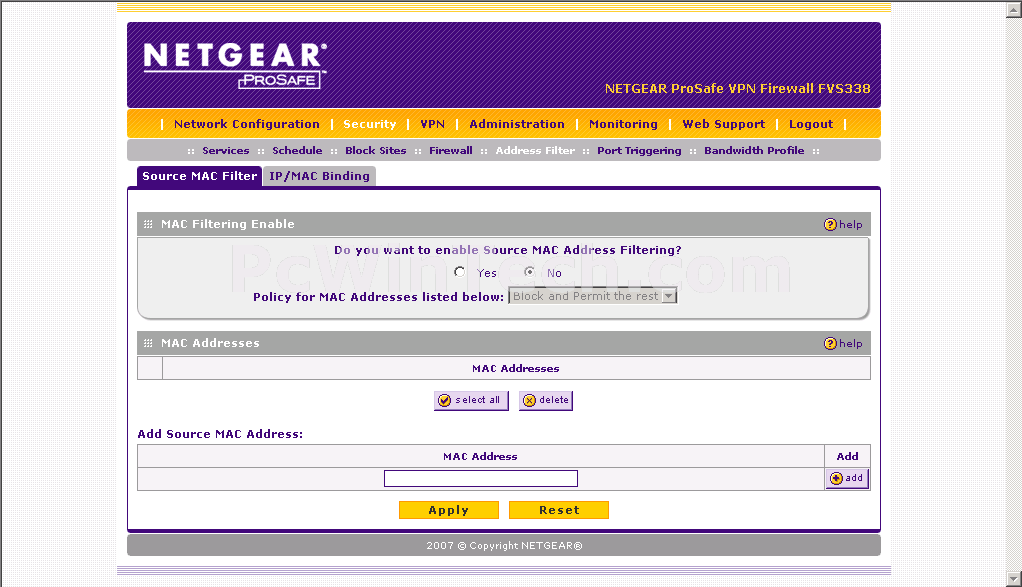This screenshot has width=1022, height=587.
Task: Go to the Bandwidth Profile submenu
Action: [x=754, y=150]
